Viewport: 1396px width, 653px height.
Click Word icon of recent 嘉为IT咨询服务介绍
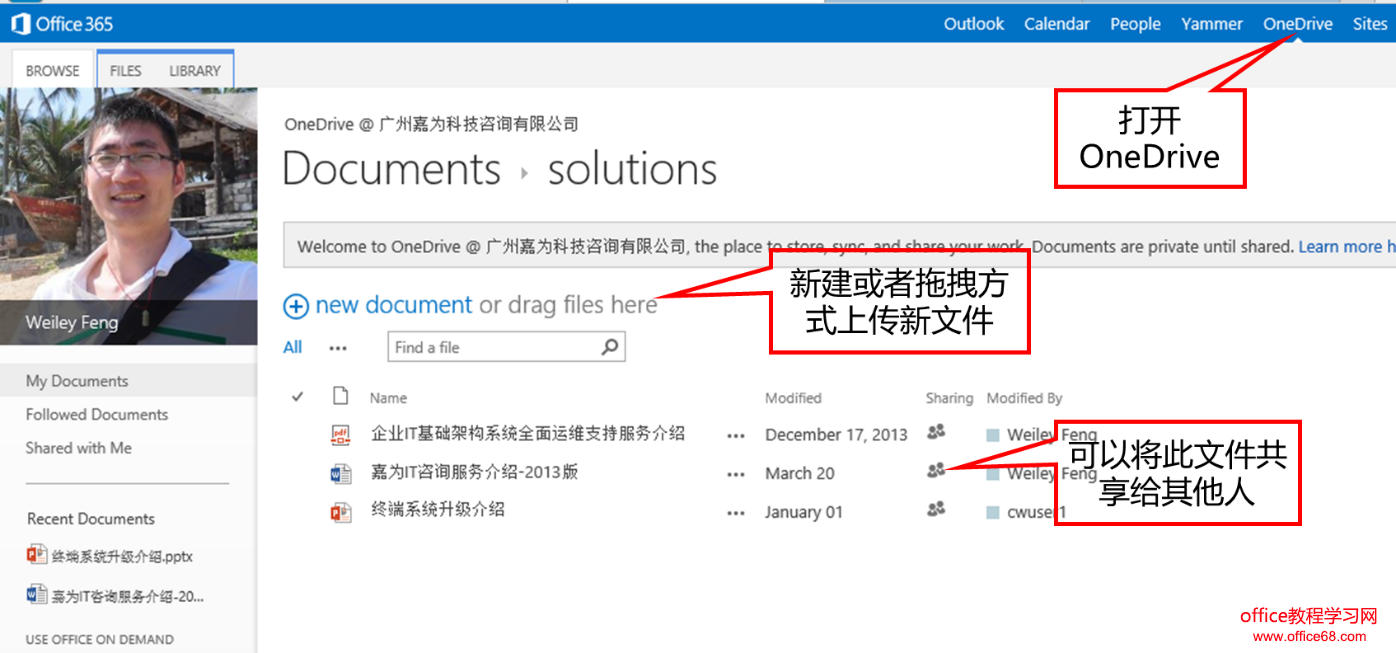point(37,594)
